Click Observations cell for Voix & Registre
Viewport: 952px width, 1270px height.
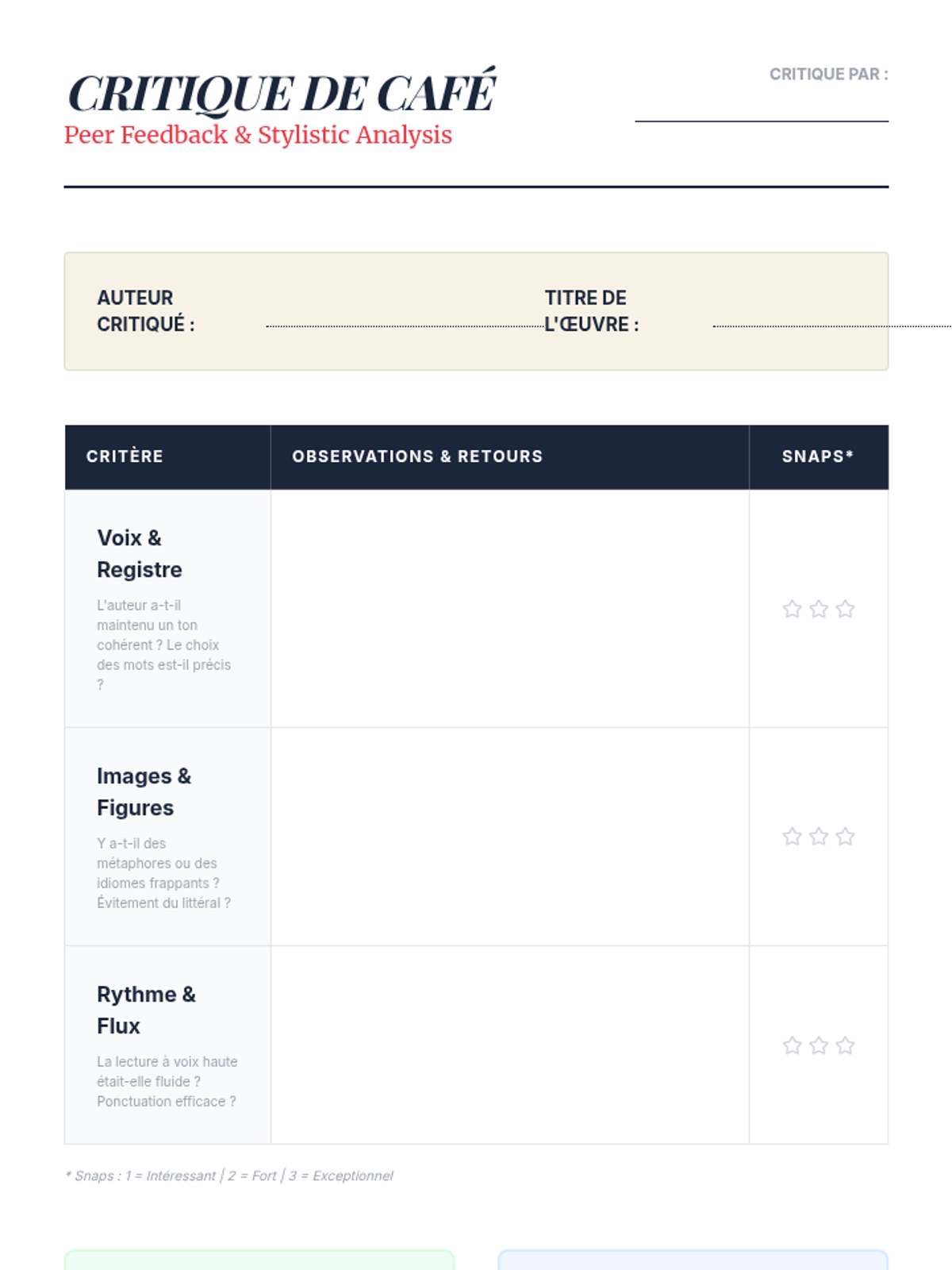[509, 608]
